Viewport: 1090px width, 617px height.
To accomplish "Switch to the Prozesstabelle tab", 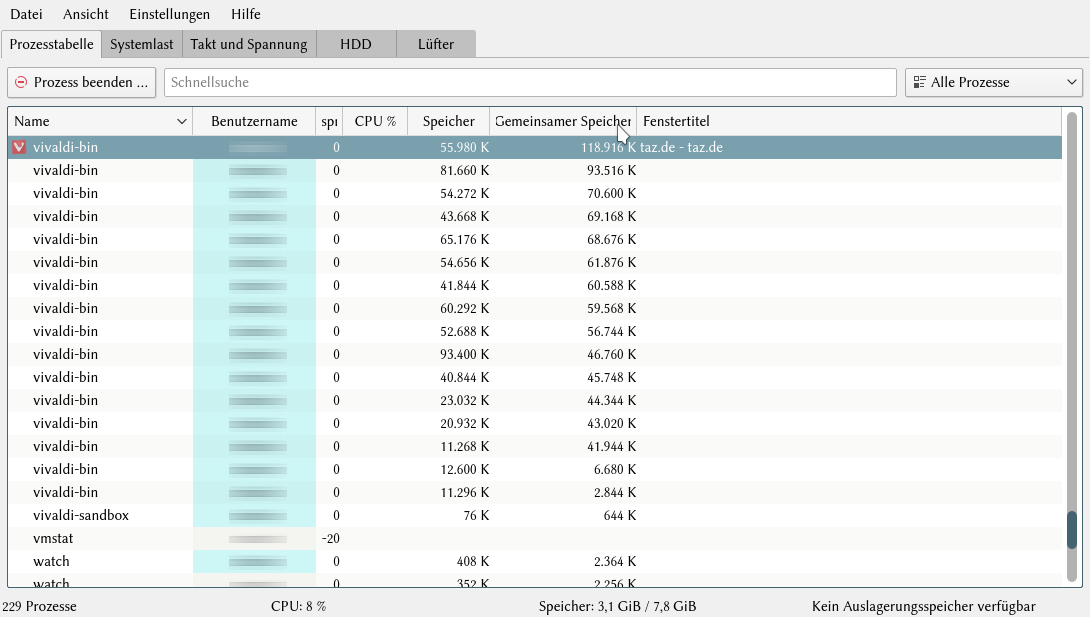I will tap(51, 44).
